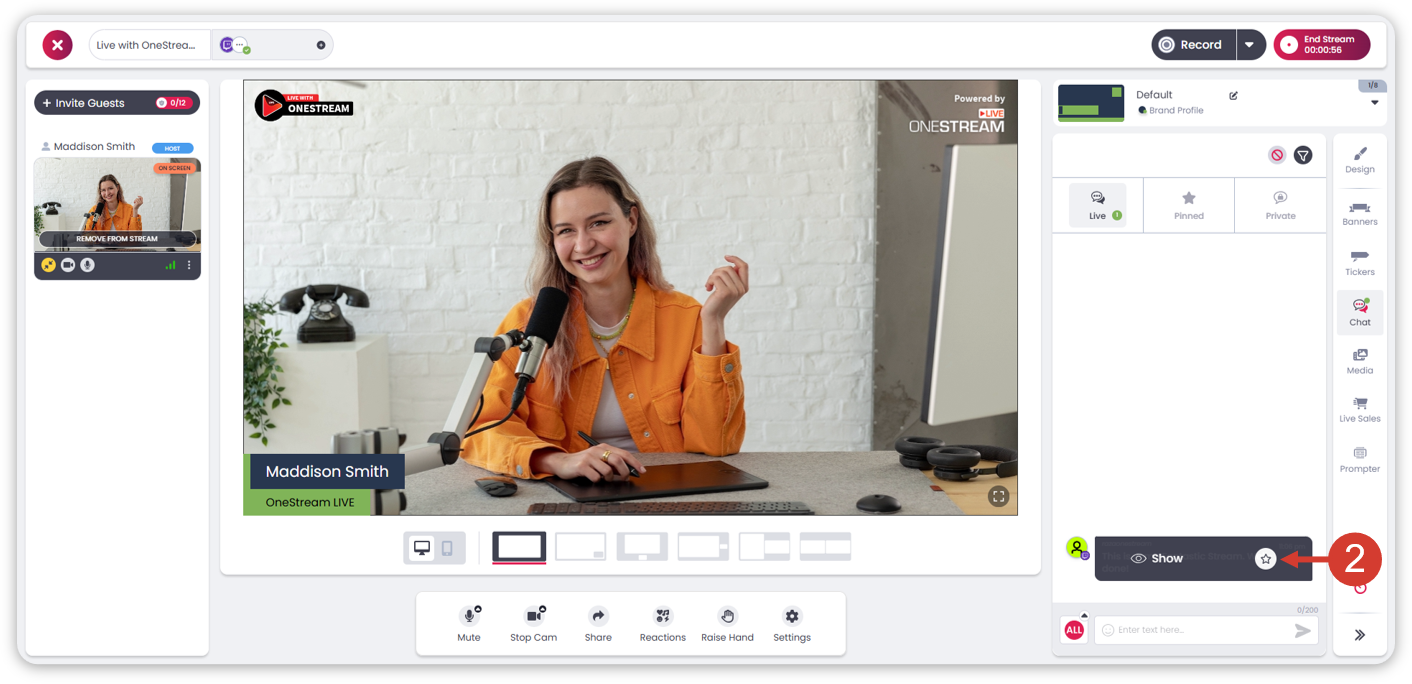This screenshot has width=1412, height=684.
Task: Open the Design panel icon
Action: pyautogui.click(x=1359, y=160)
